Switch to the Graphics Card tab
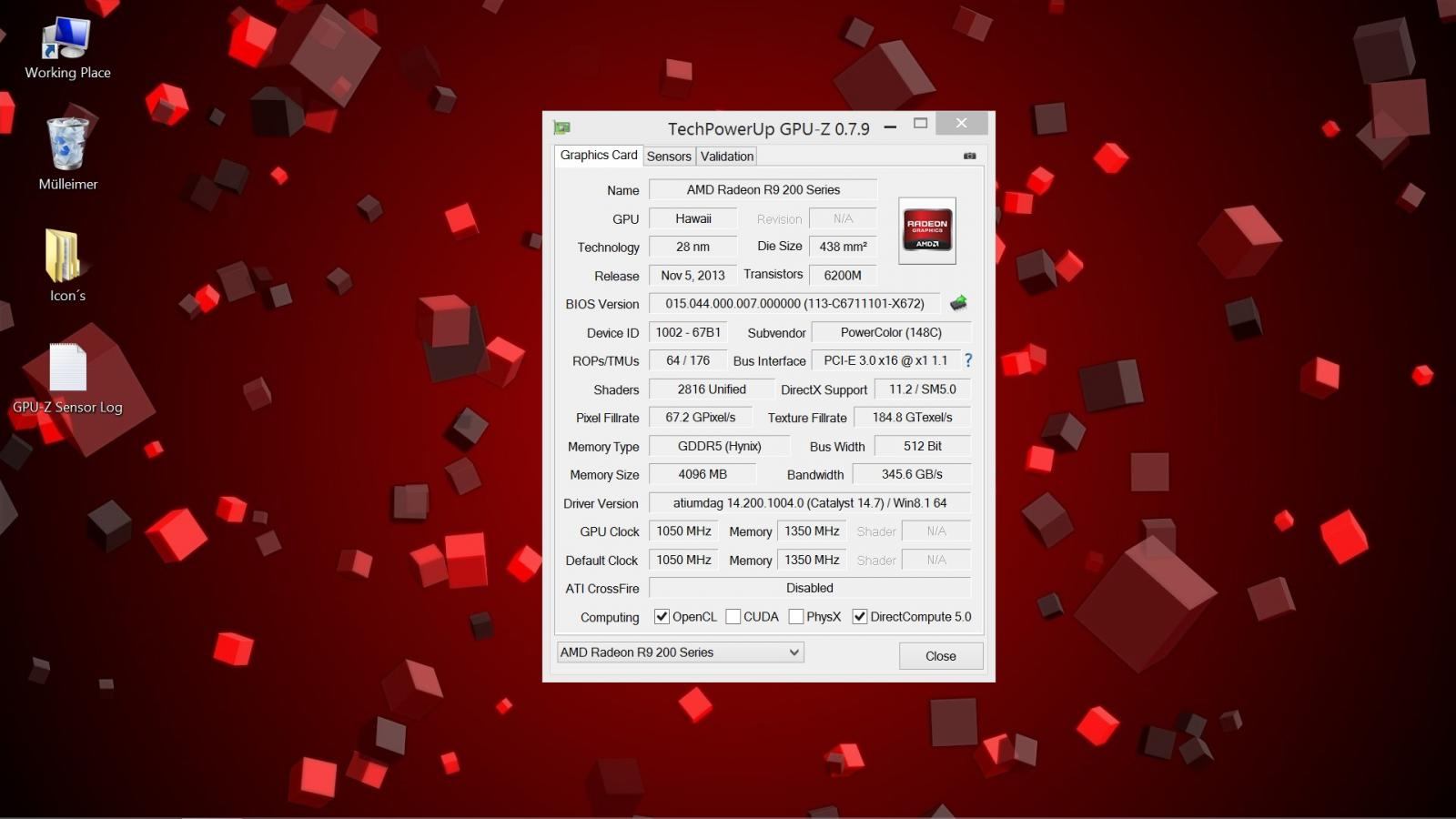 pyautogui.click(x=598, y=156)
